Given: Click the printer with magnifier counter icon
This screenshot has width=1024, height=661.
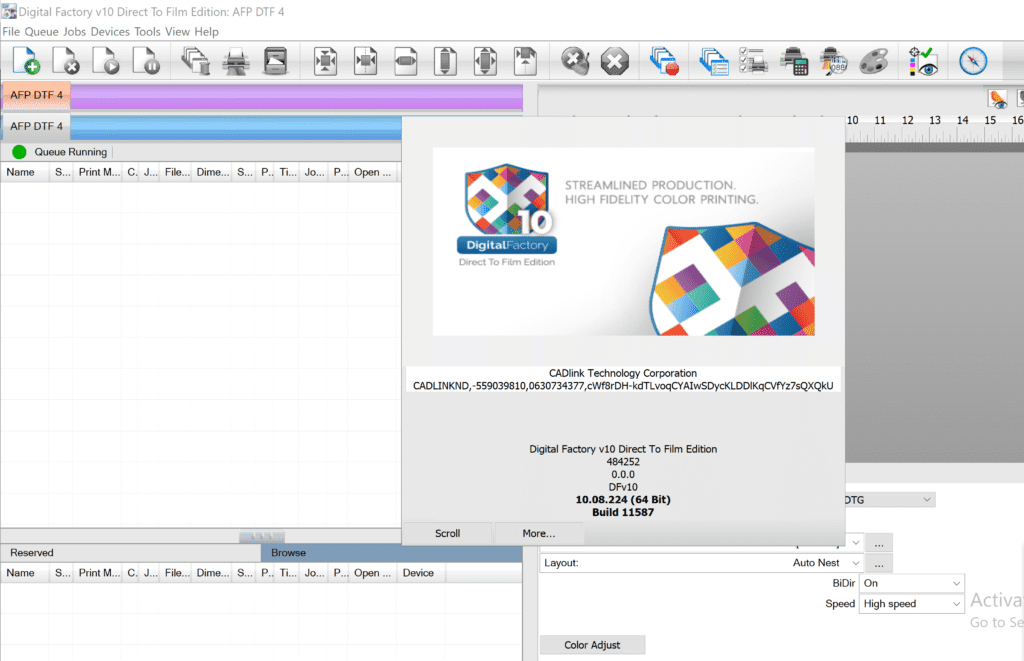Looking at the screenshot, I should coord(834,61).
